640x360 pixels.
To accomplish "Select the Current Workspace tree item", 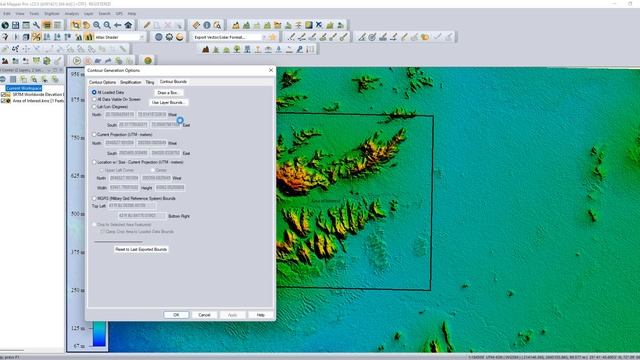I will [x=24, y=88].
